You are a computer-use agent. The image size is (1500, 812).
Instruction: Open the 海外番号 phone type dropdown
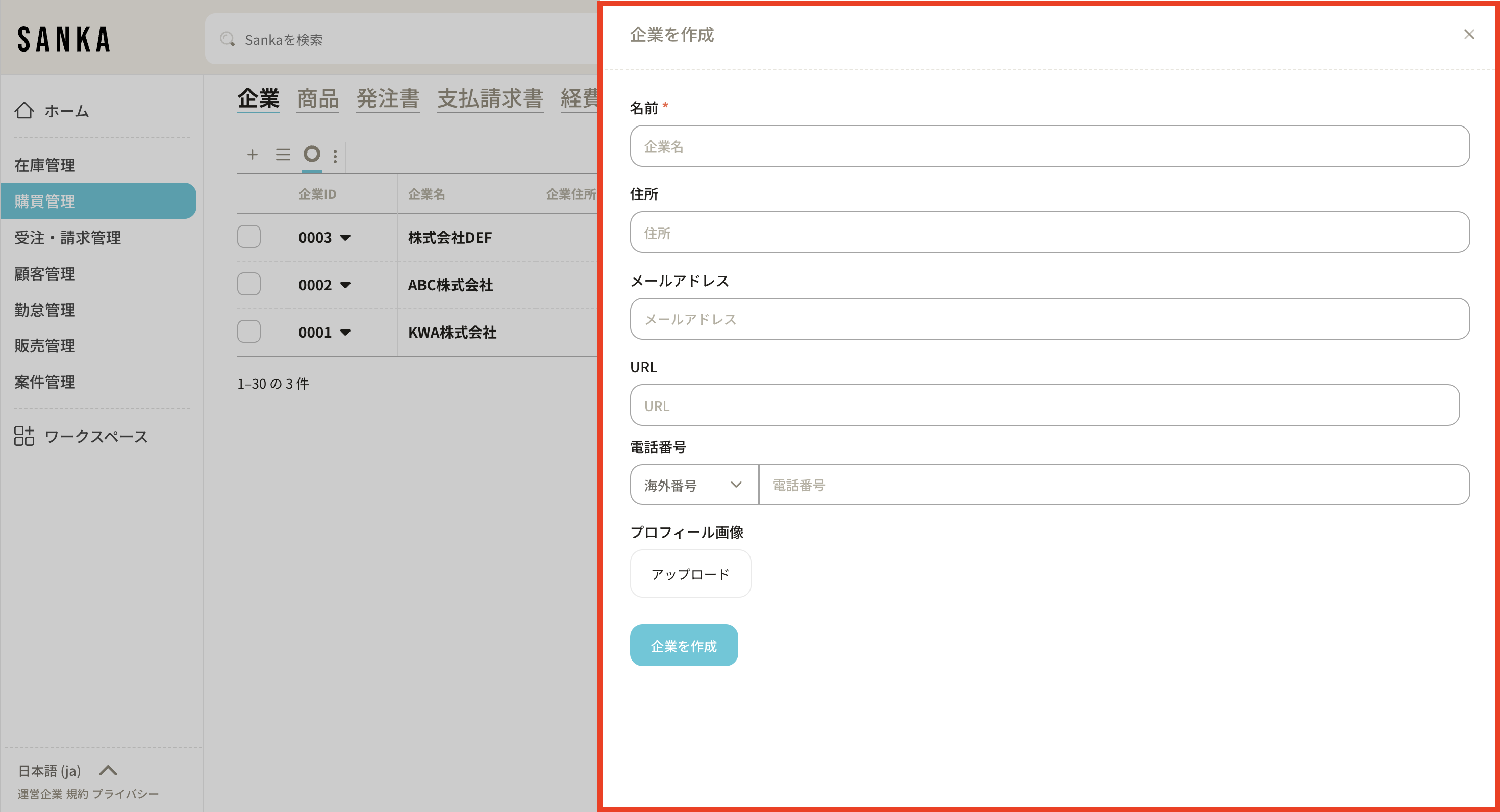[693, 485]
